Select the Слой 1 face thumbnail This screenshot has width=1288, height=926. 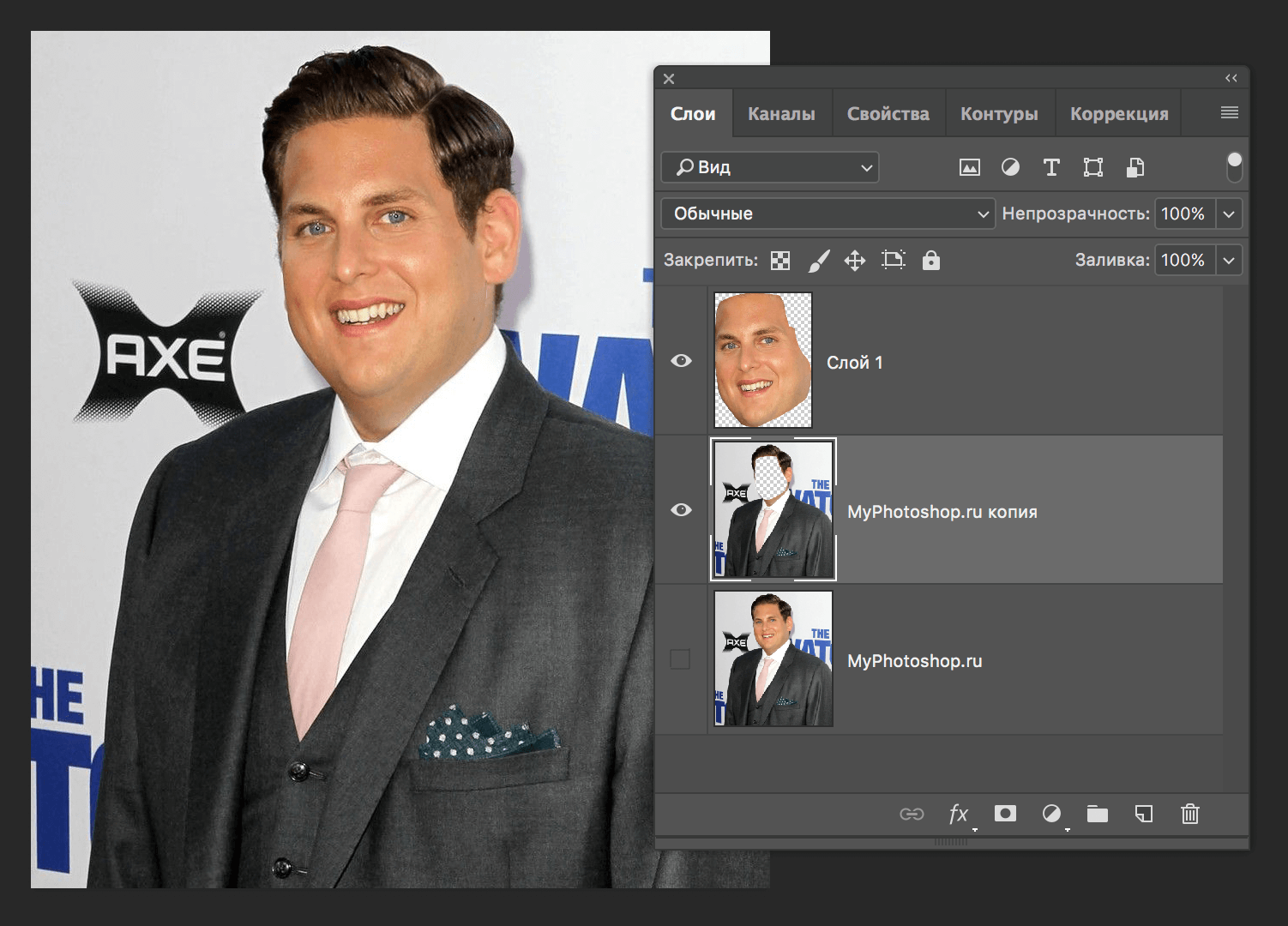coord(763,360)
